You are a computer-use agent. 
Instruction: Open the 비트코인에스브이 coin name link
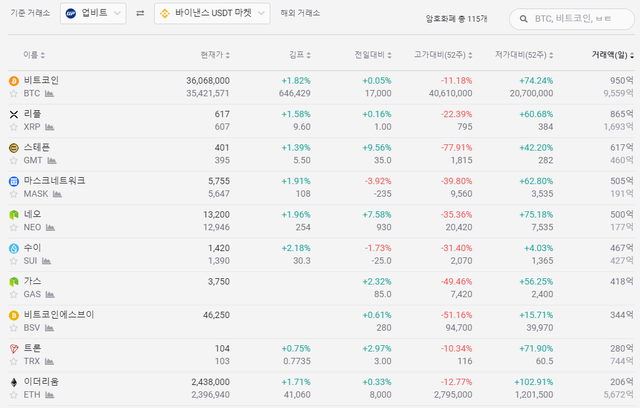coord(59,315)
